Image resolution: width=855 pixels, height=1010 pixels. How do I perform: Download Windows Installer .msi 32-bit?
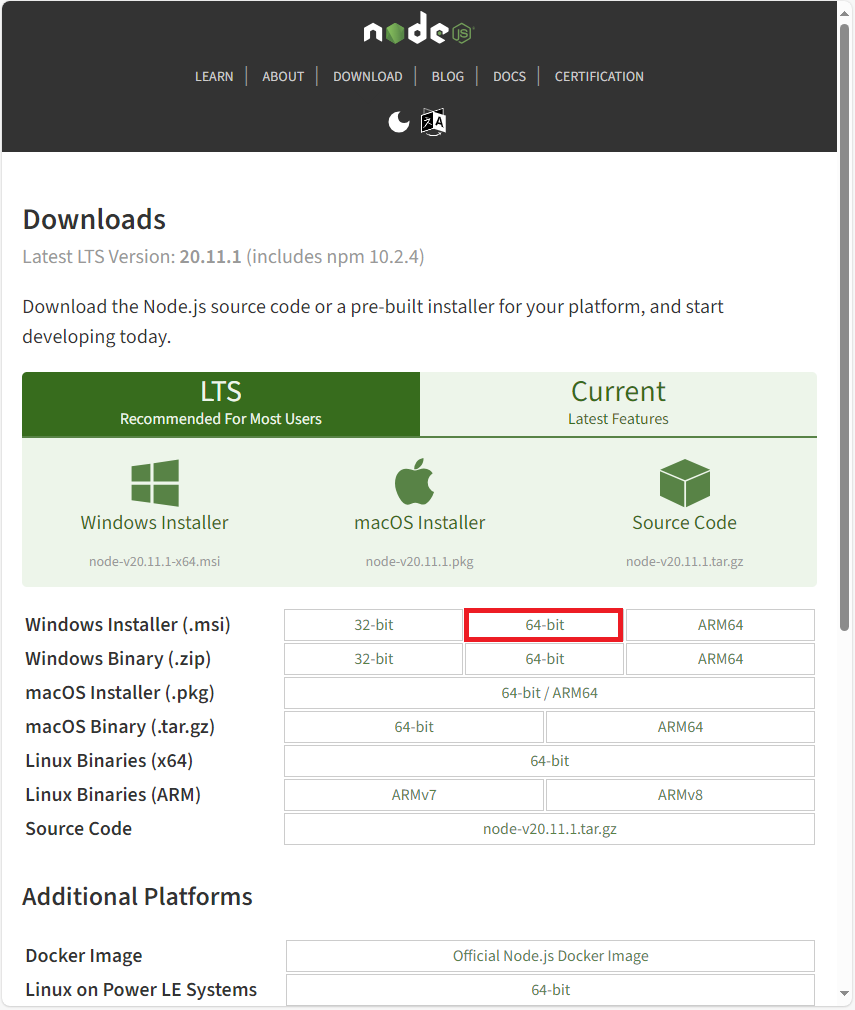[374, 625]
